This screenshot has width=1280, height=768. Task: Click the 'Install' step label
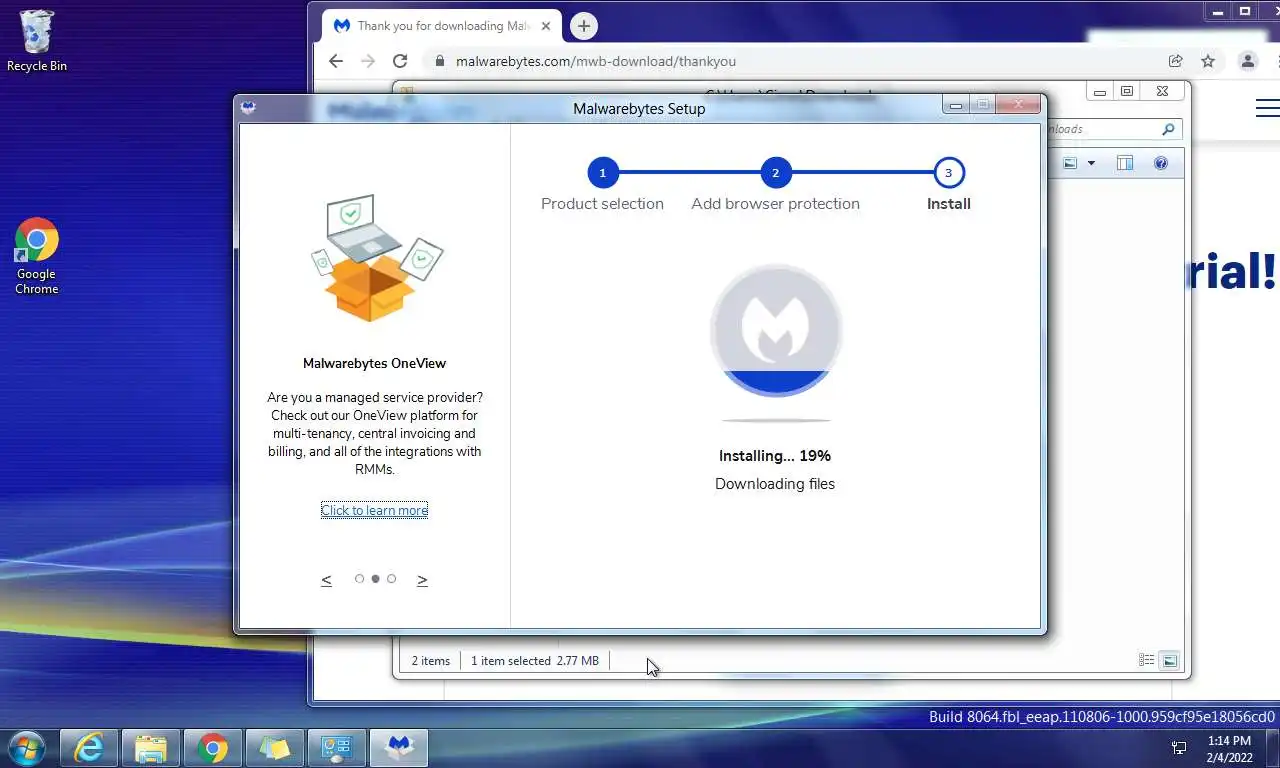click(948, 204)
